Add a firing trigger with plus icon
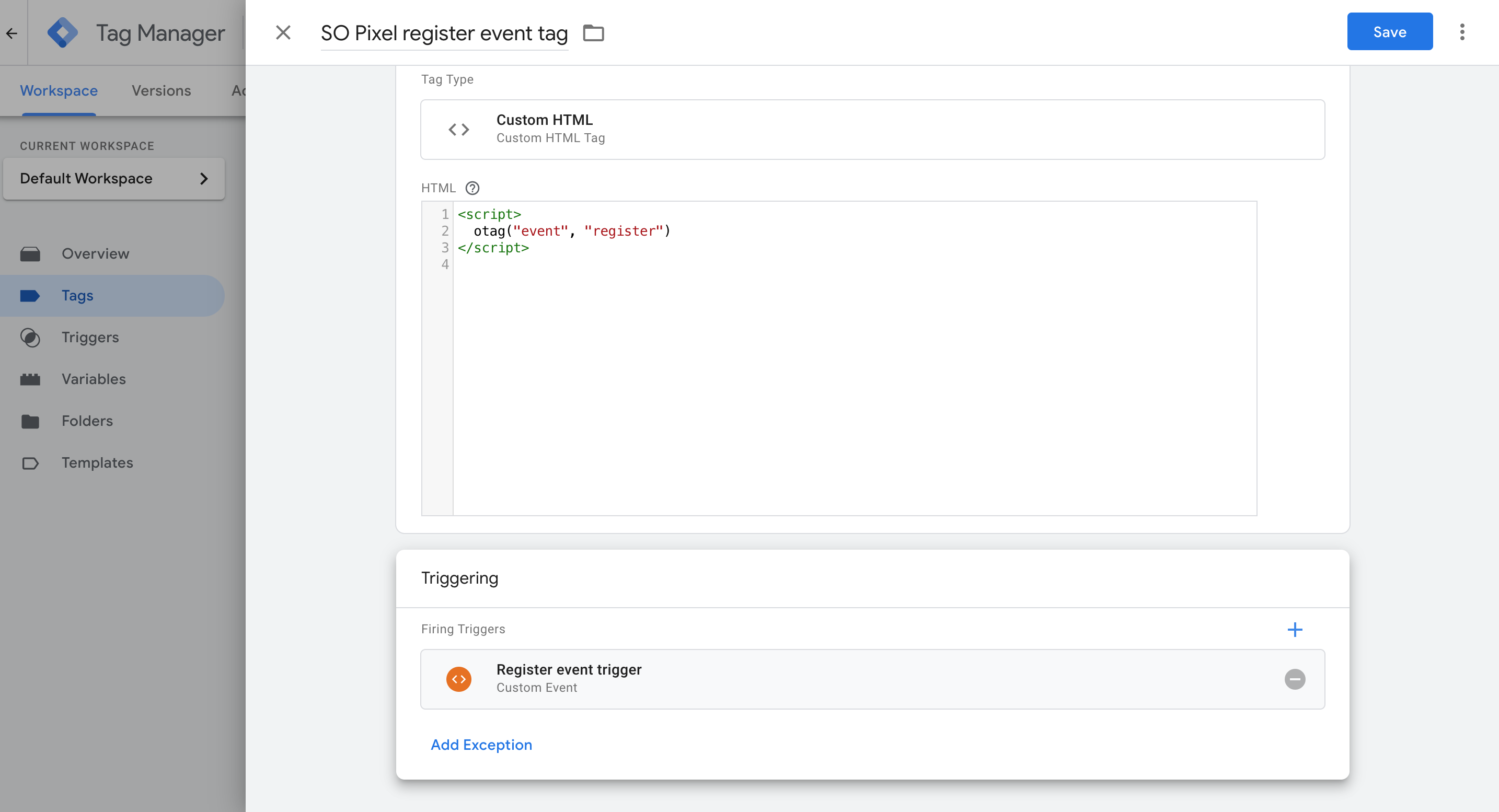Image resolution: width=1499 pixels, height=812 pixels. point(1294,629)
